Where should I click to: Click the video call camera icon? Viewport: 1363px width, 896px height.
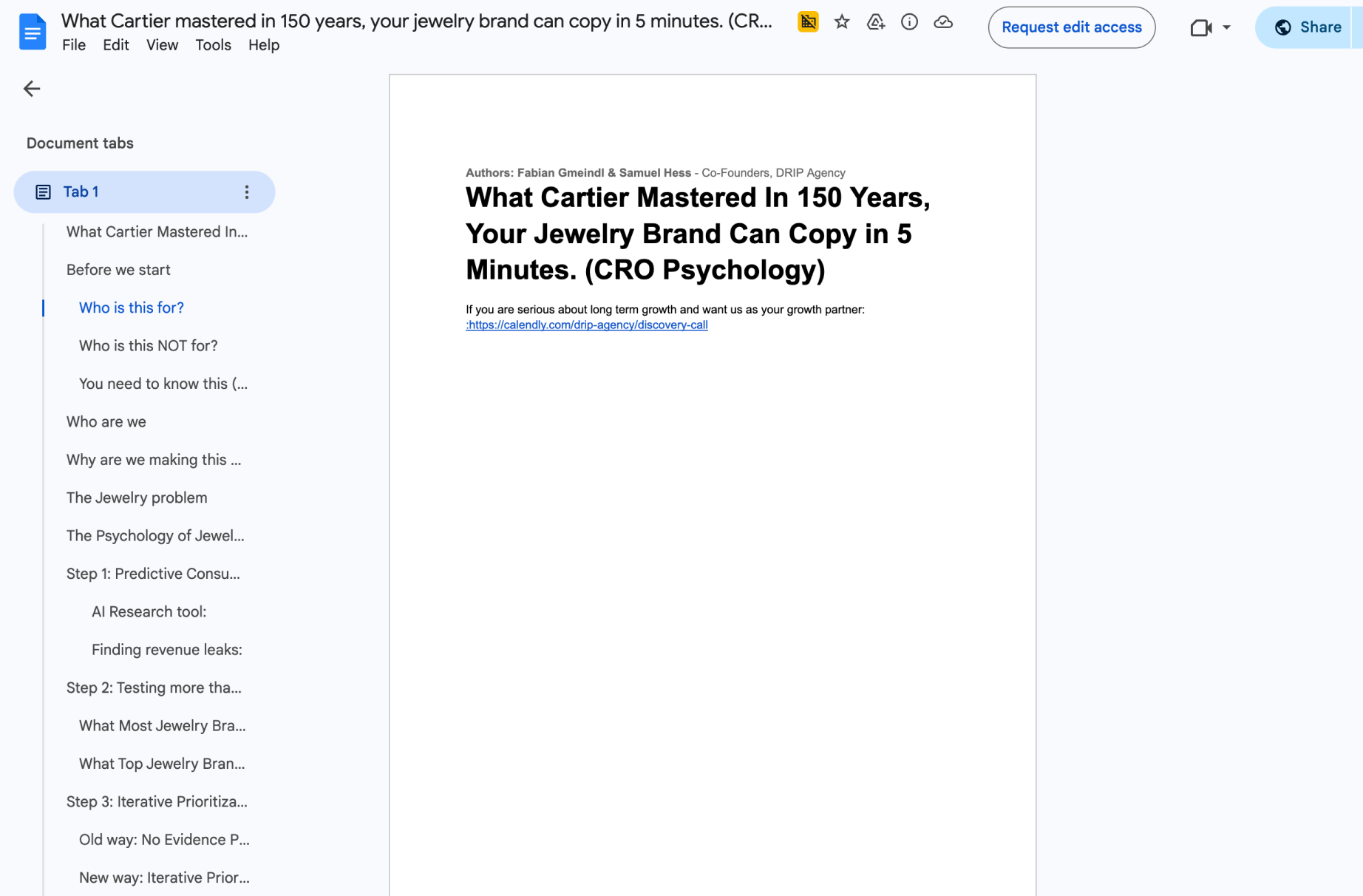coord(1201,27)
